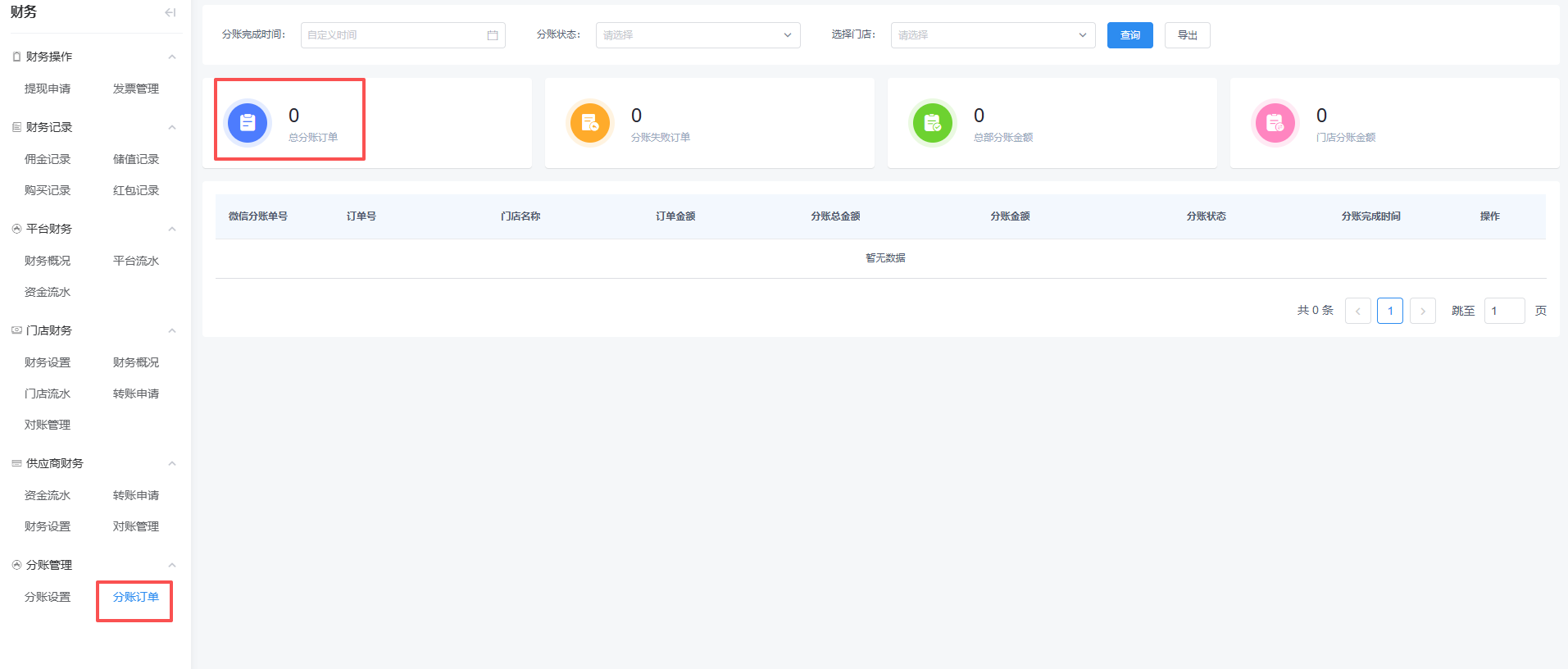1568x669 pixels.
Task: Click the orange 分账失败订单 icon
Action: (x=590, y=123)
